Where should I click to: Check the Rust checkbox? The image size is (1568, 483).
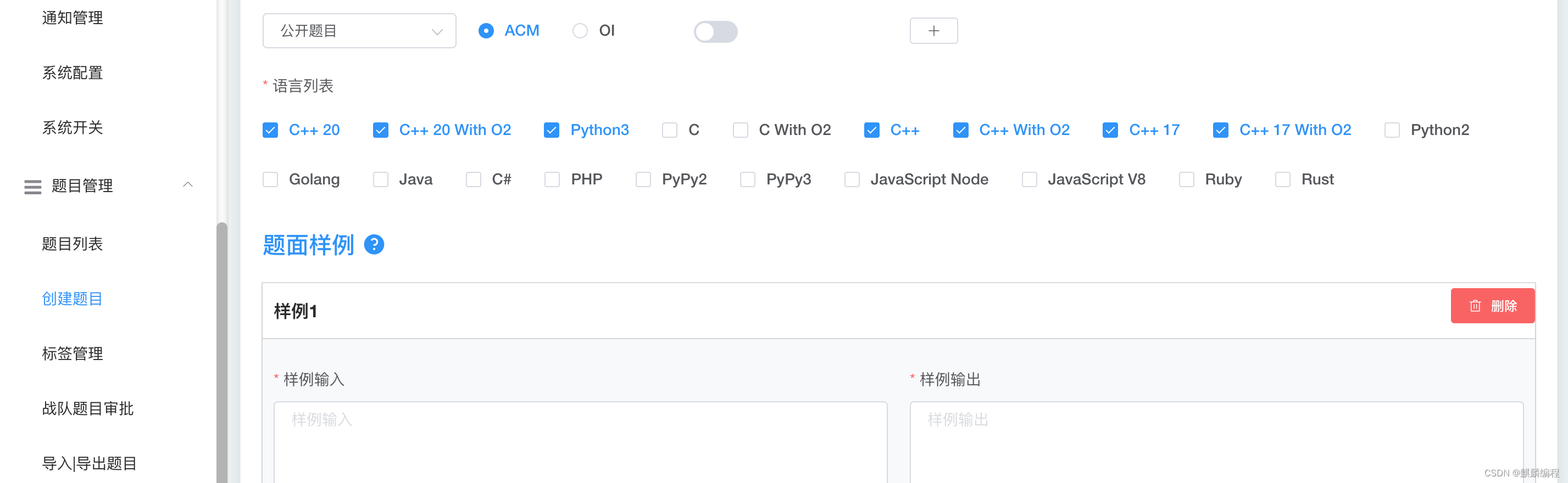point(1282,179)
